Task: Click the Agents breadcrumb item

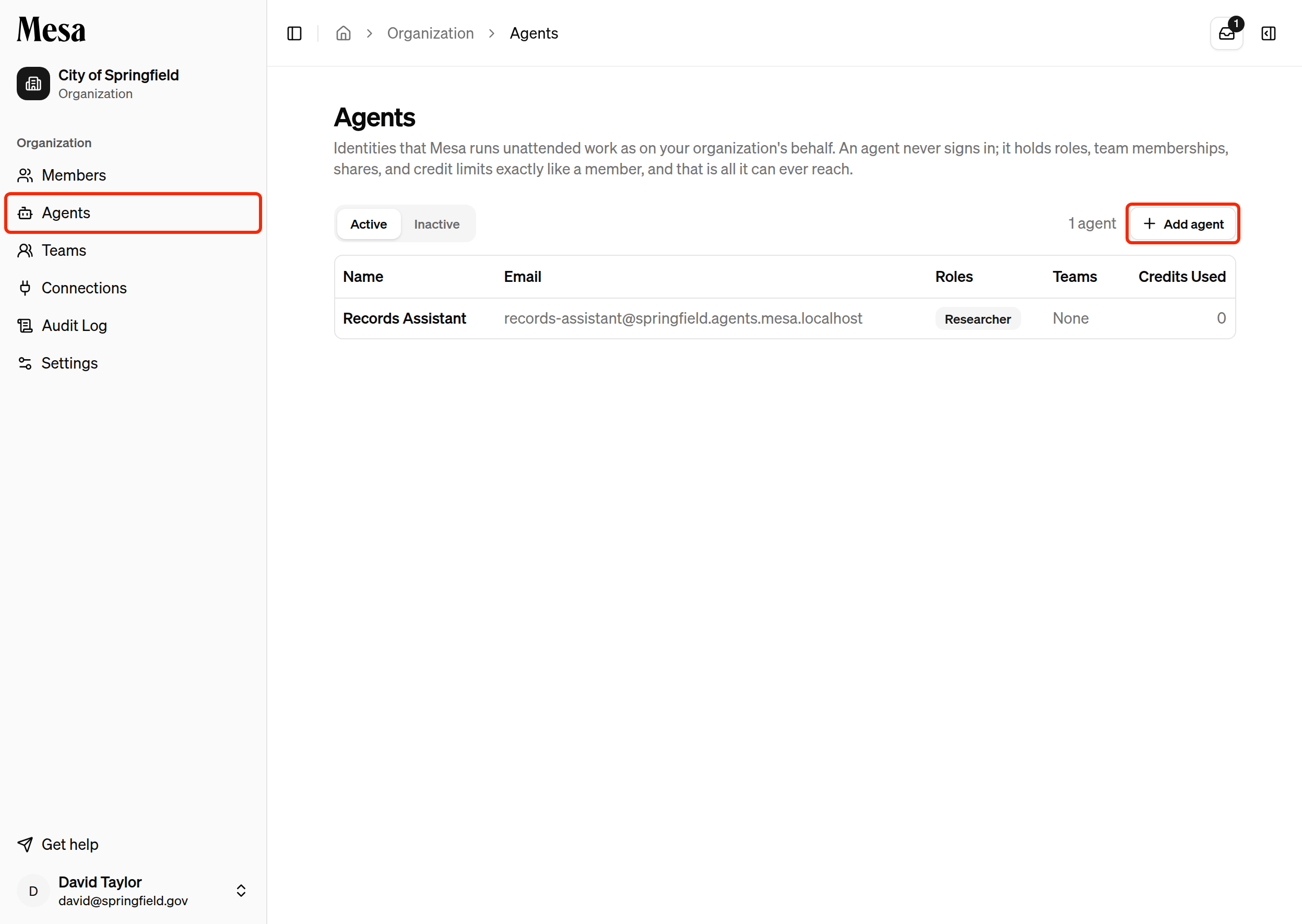Action: click(534, 33)
